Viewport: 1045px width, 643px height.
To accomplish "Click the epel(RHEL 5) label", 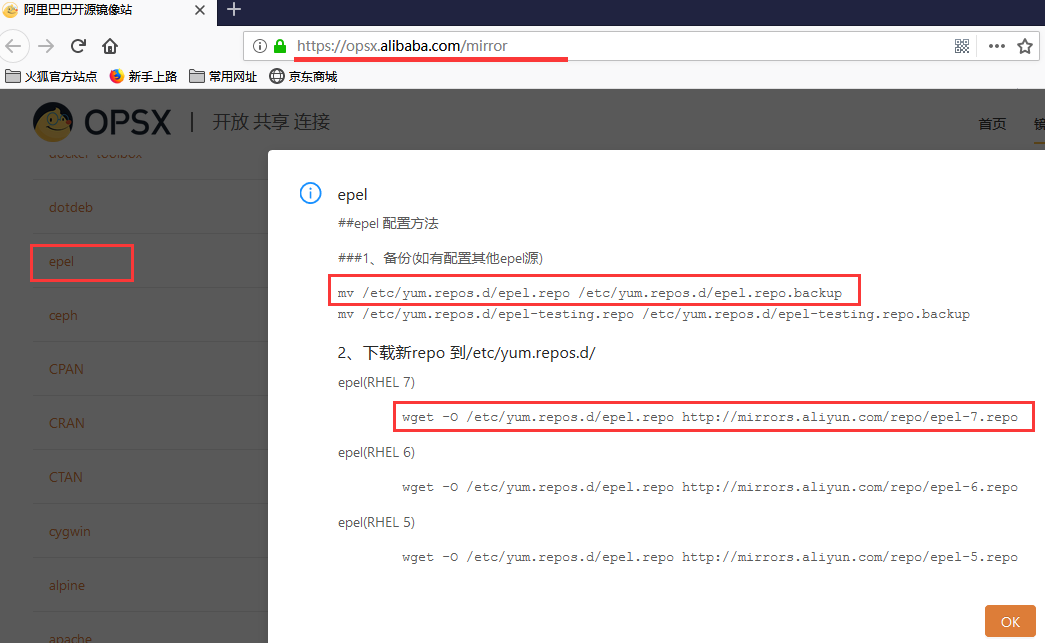I will tap(377, 522).
